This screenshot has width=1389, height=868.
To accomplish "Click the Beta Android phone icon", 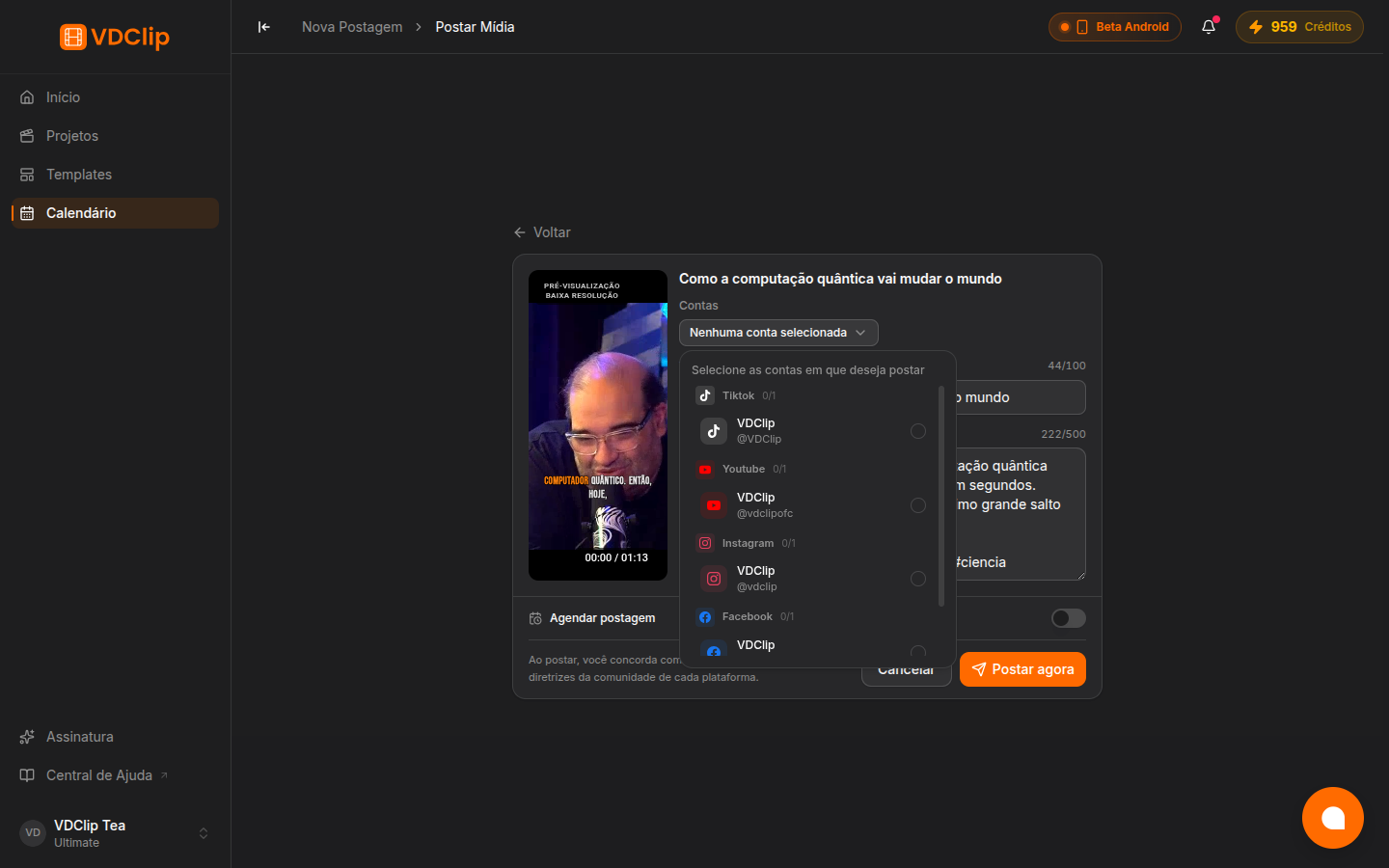I will 1082,27.
